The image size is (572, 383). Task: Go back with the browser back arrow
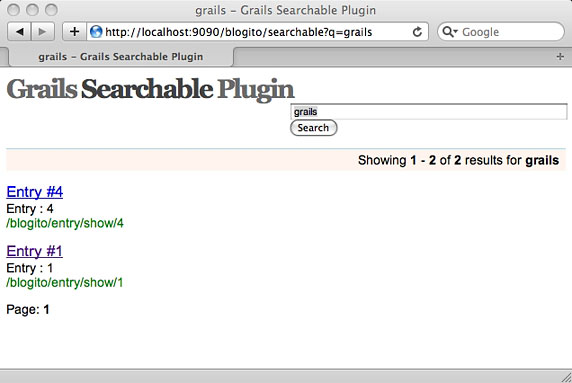coord(20,32)
